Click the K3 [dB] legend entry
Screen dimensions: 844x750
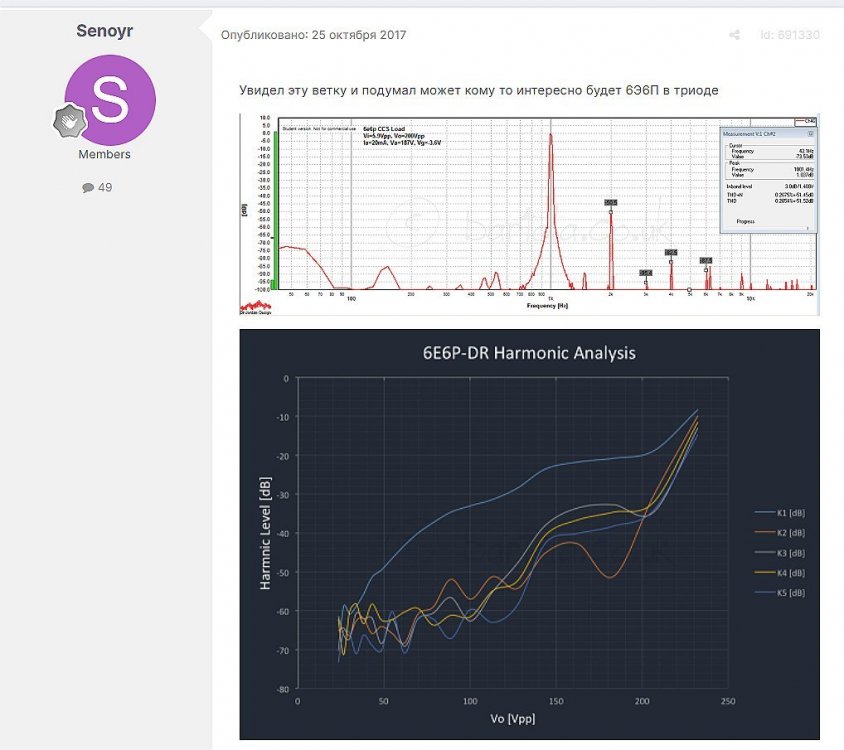coord(781,553)
